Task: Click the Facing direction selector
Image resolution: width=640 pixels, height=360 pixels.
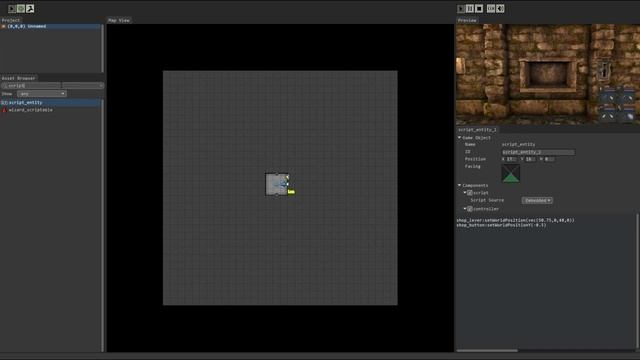Action: [511, 173]
